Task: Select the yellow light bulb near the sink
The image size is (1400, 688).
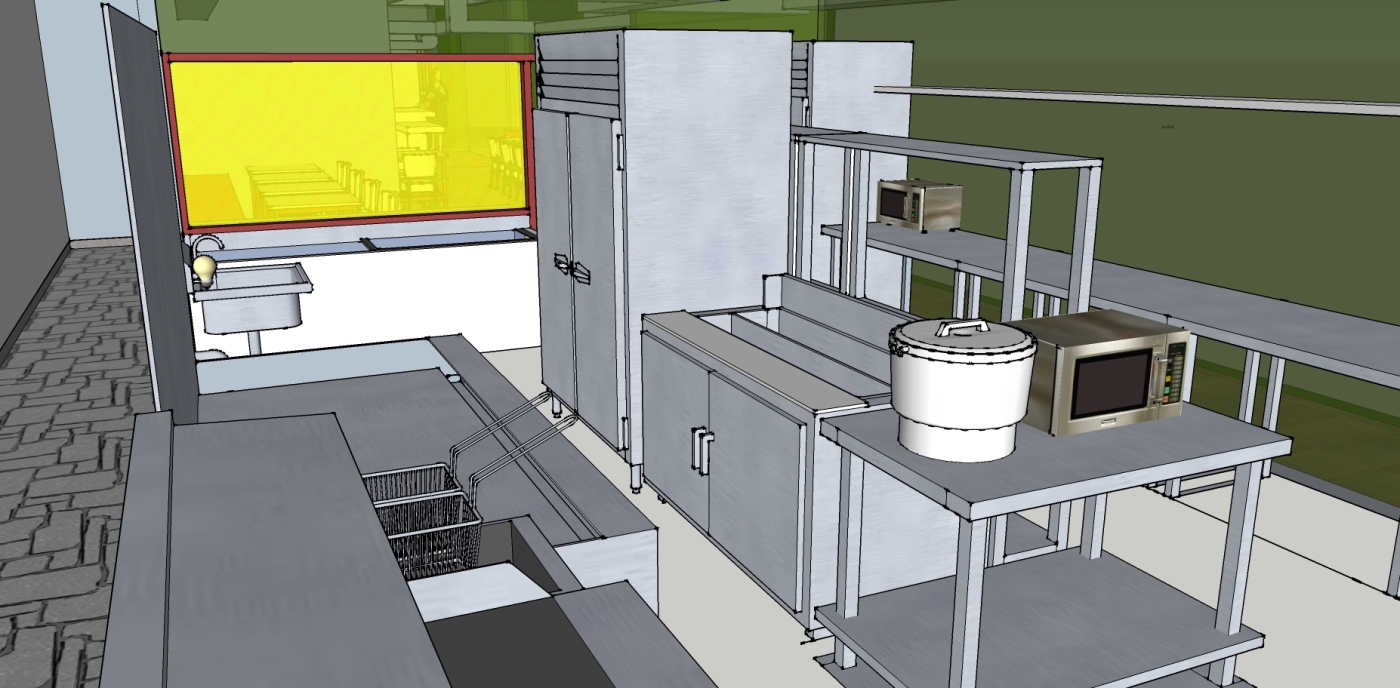Action: [204, 268]
